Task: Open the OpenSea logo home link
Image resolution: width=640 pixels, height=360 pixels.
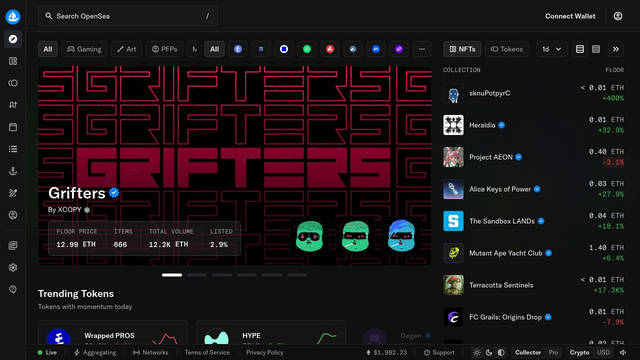Action: click(13, 17)
